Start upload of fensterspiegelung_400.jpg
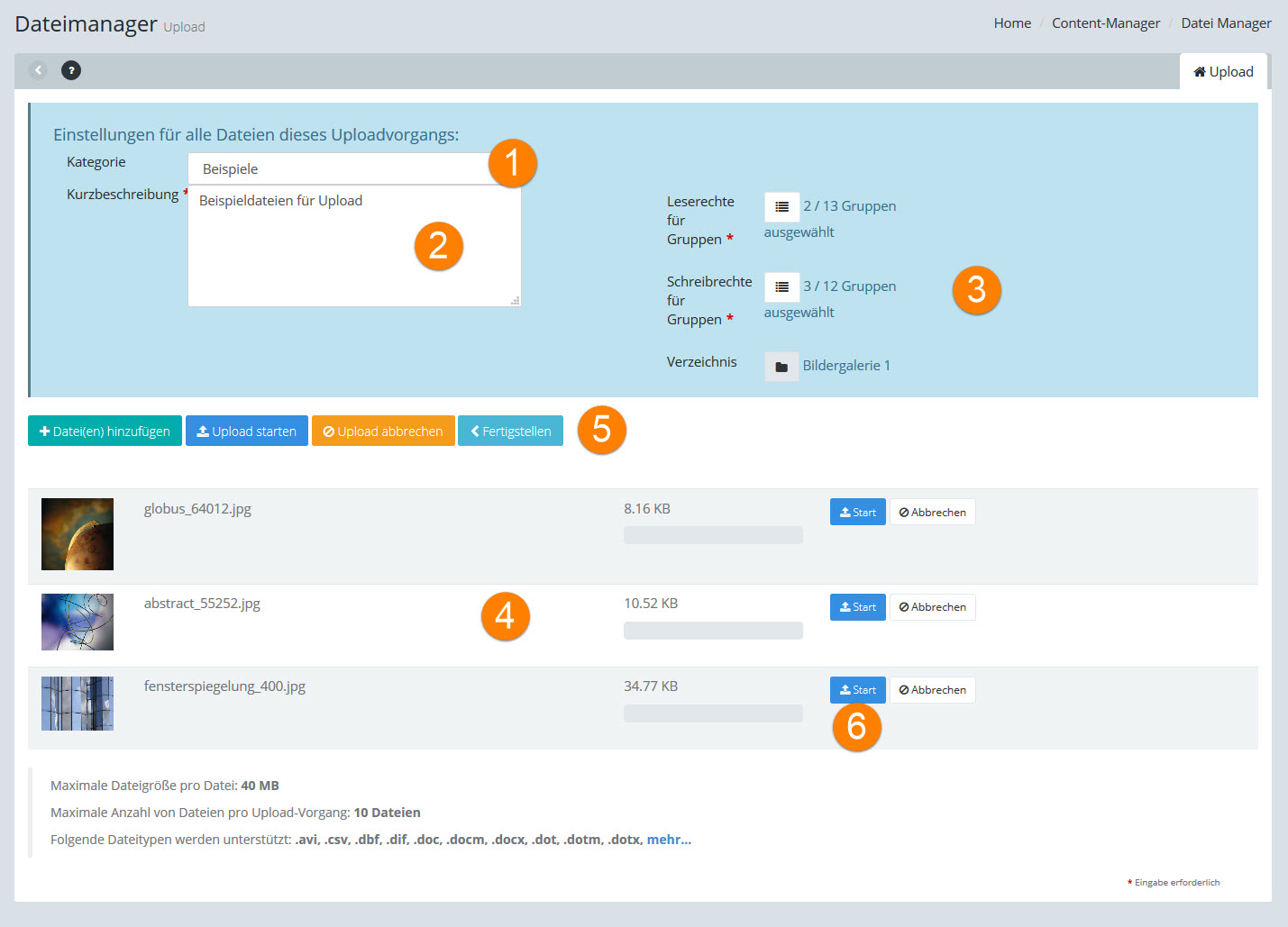1288x927 pixels. point(857,690)
